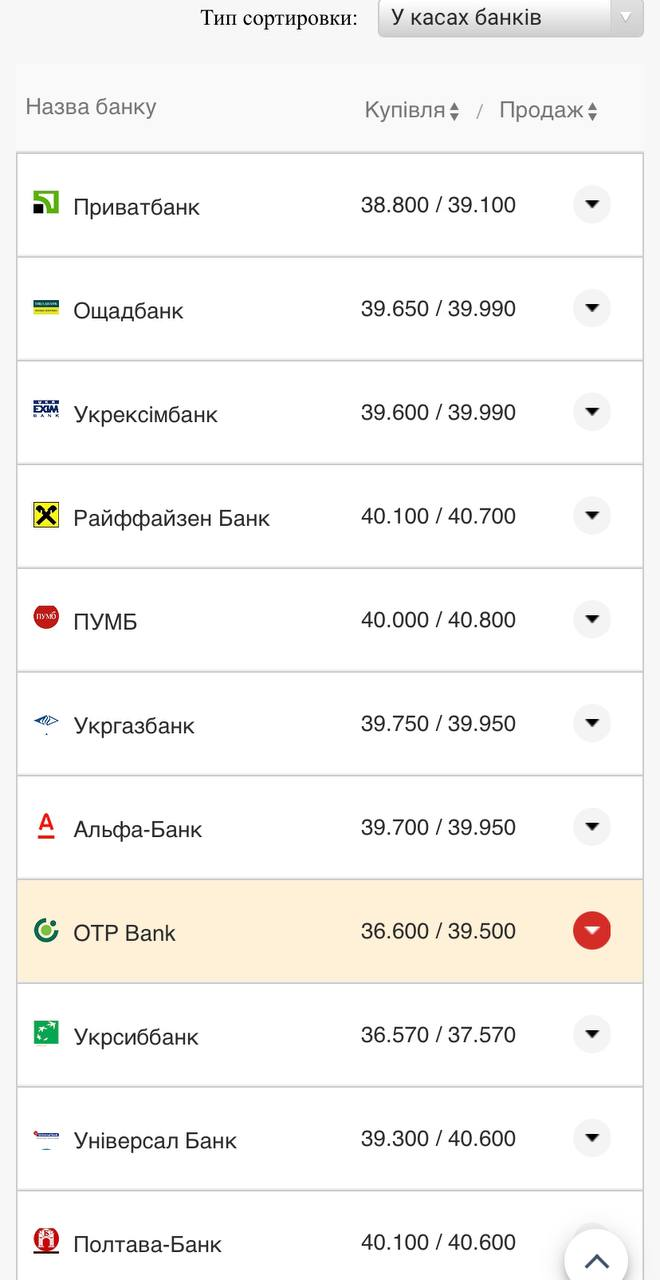Expand details for Приватбанк row
Screen dimensions: 660x1280
(x=591, y=204)
